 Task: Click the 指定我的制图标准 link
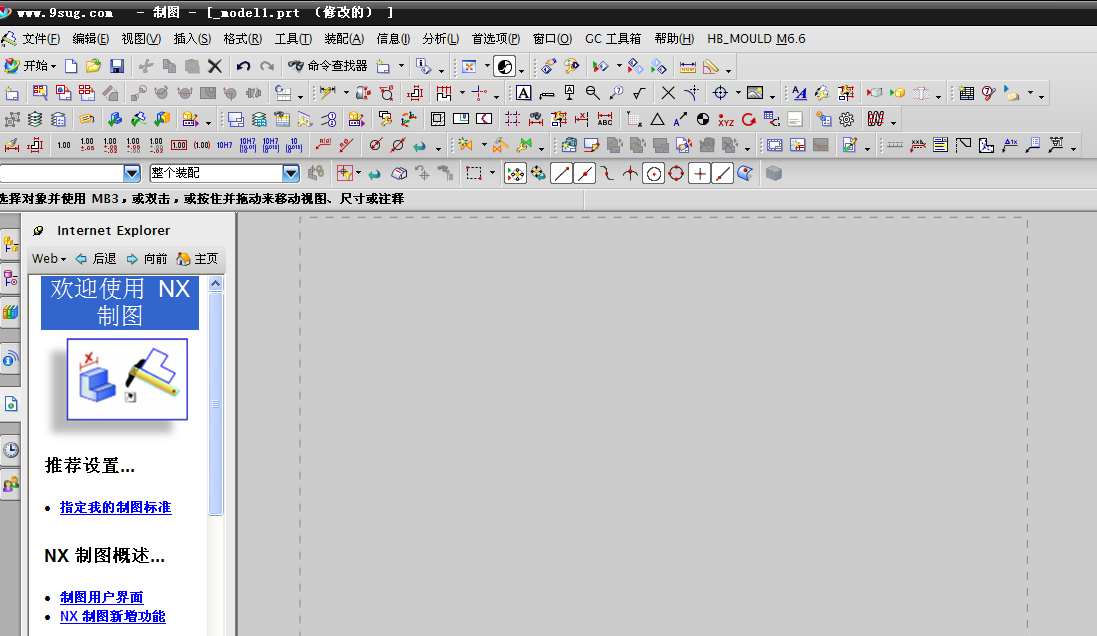[115, 507]
